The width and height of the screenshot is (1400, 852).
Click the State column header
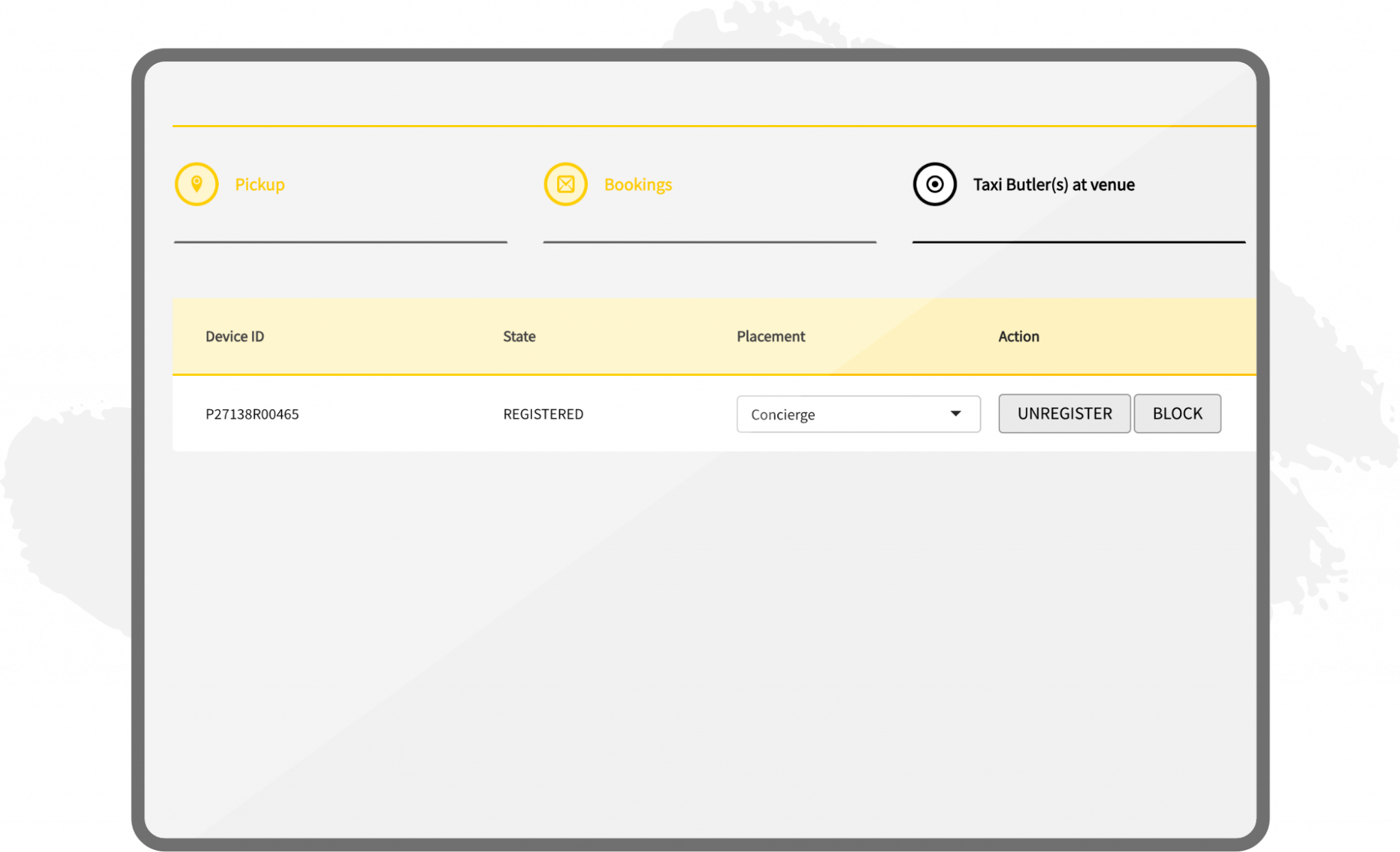[x=518, y=335]
